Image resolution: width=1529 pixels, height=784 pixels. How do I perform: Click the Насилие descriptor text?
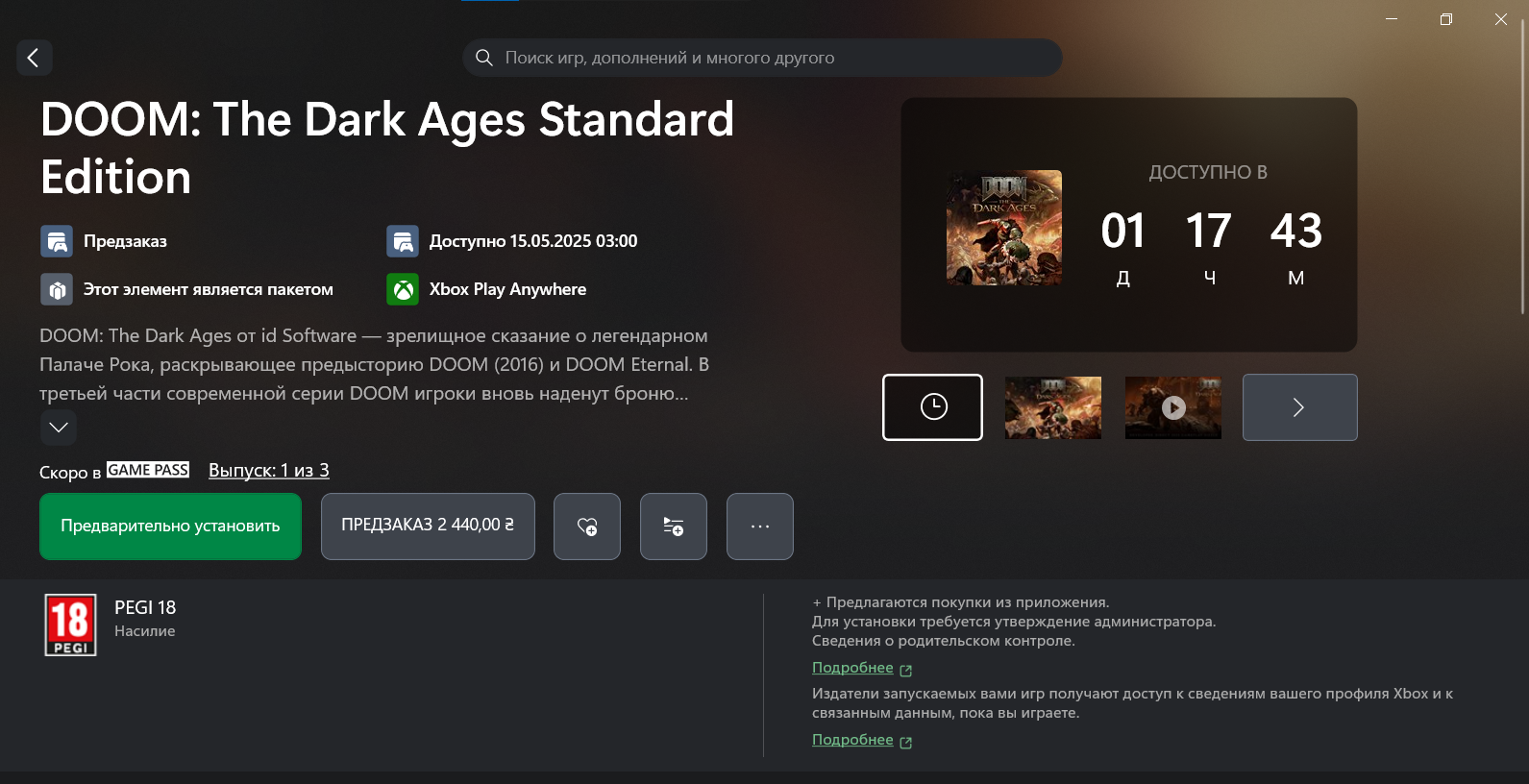(x=145, y=631)
